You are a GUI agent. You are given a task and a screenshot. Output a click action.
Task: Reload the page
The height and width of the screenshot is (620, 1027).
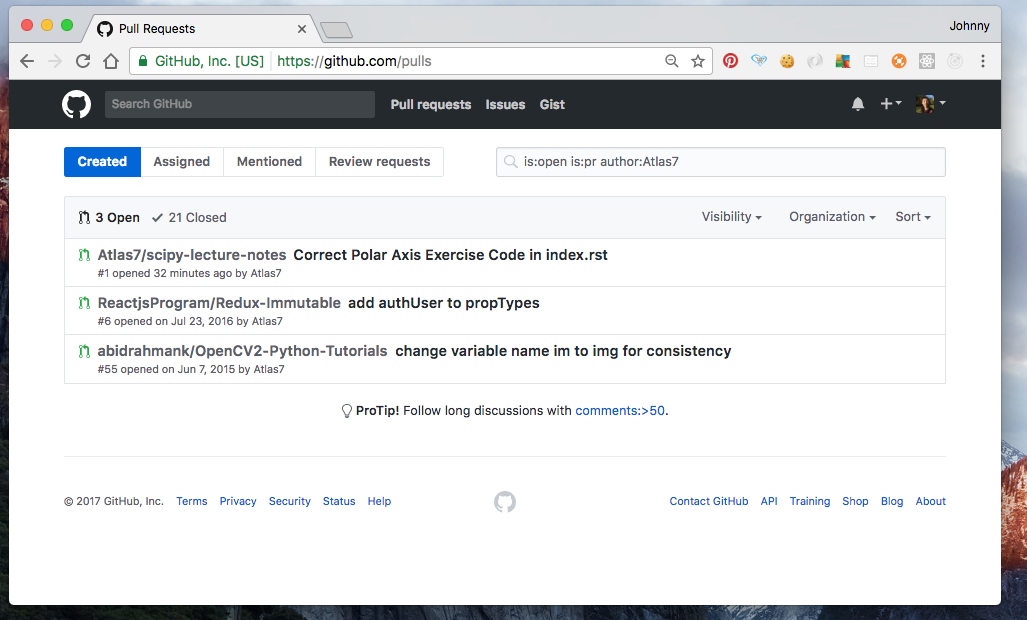[83, 61]
